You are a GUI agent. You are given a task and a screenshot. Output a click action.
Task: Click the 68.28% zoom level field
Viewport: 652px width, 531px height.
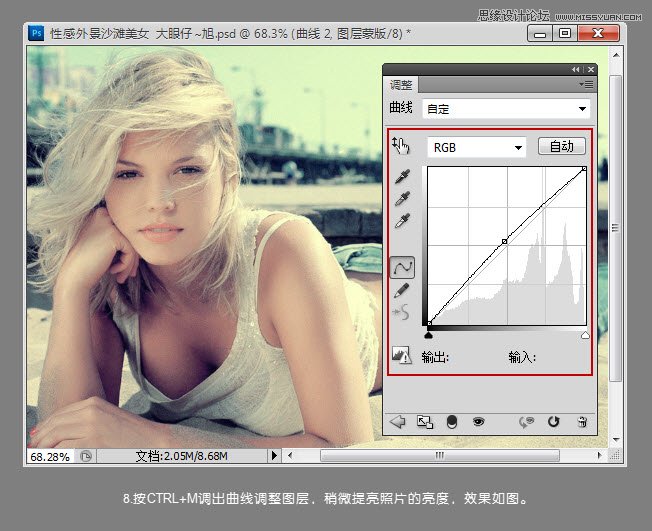[x=50, y=457]
